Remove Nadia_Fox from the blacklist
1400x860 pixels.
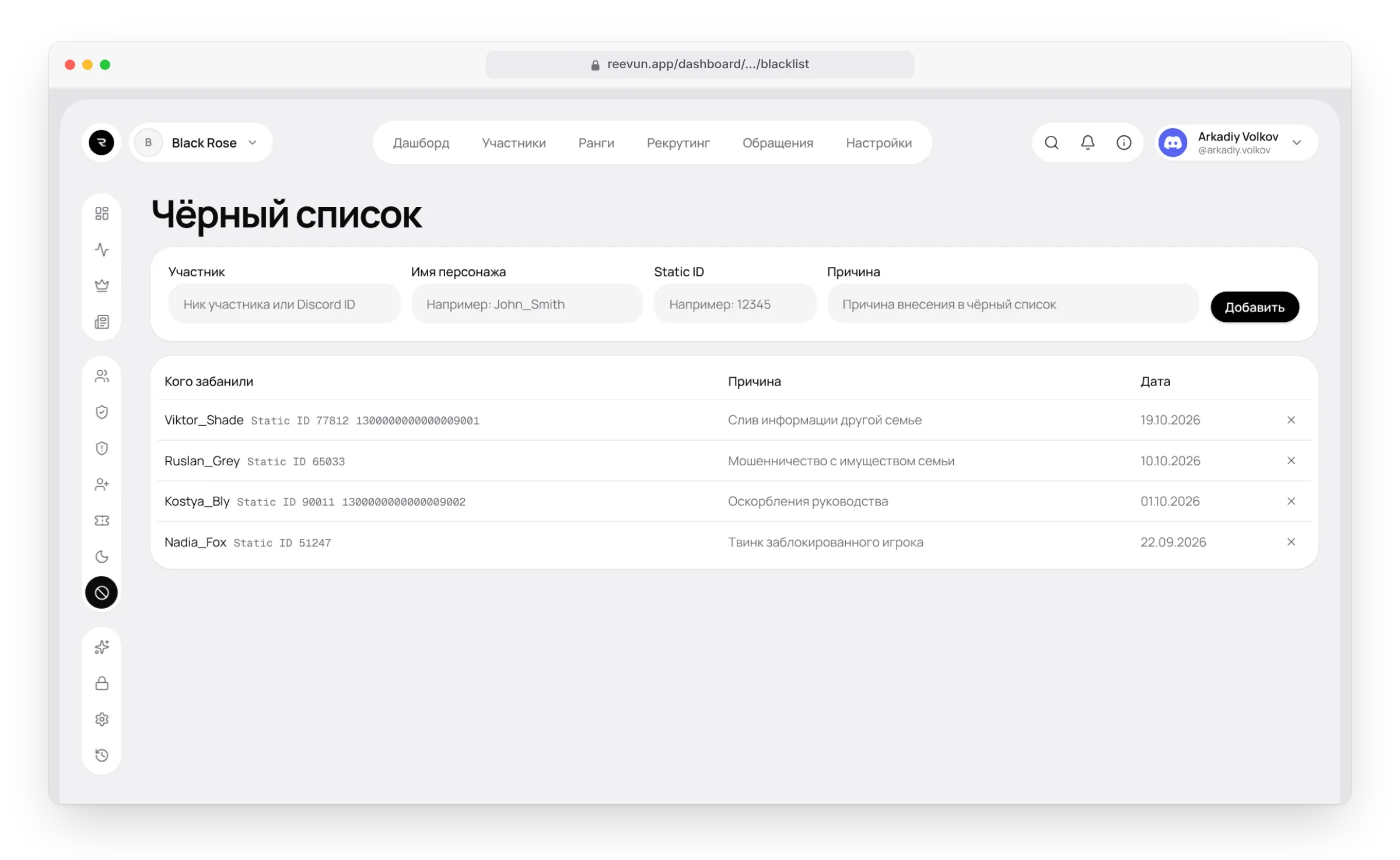(x=1290, y=542)
